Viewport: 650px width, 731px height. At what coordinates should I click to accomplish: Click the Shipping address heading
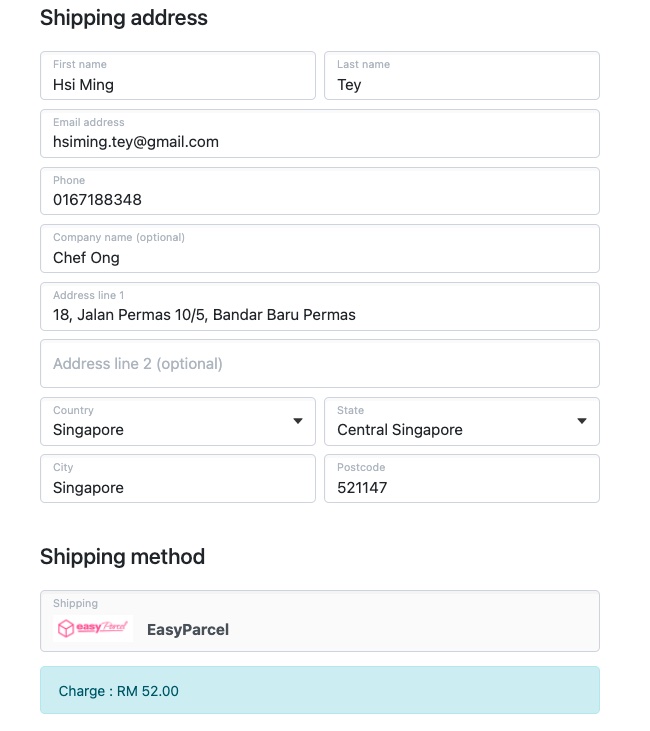124,18
